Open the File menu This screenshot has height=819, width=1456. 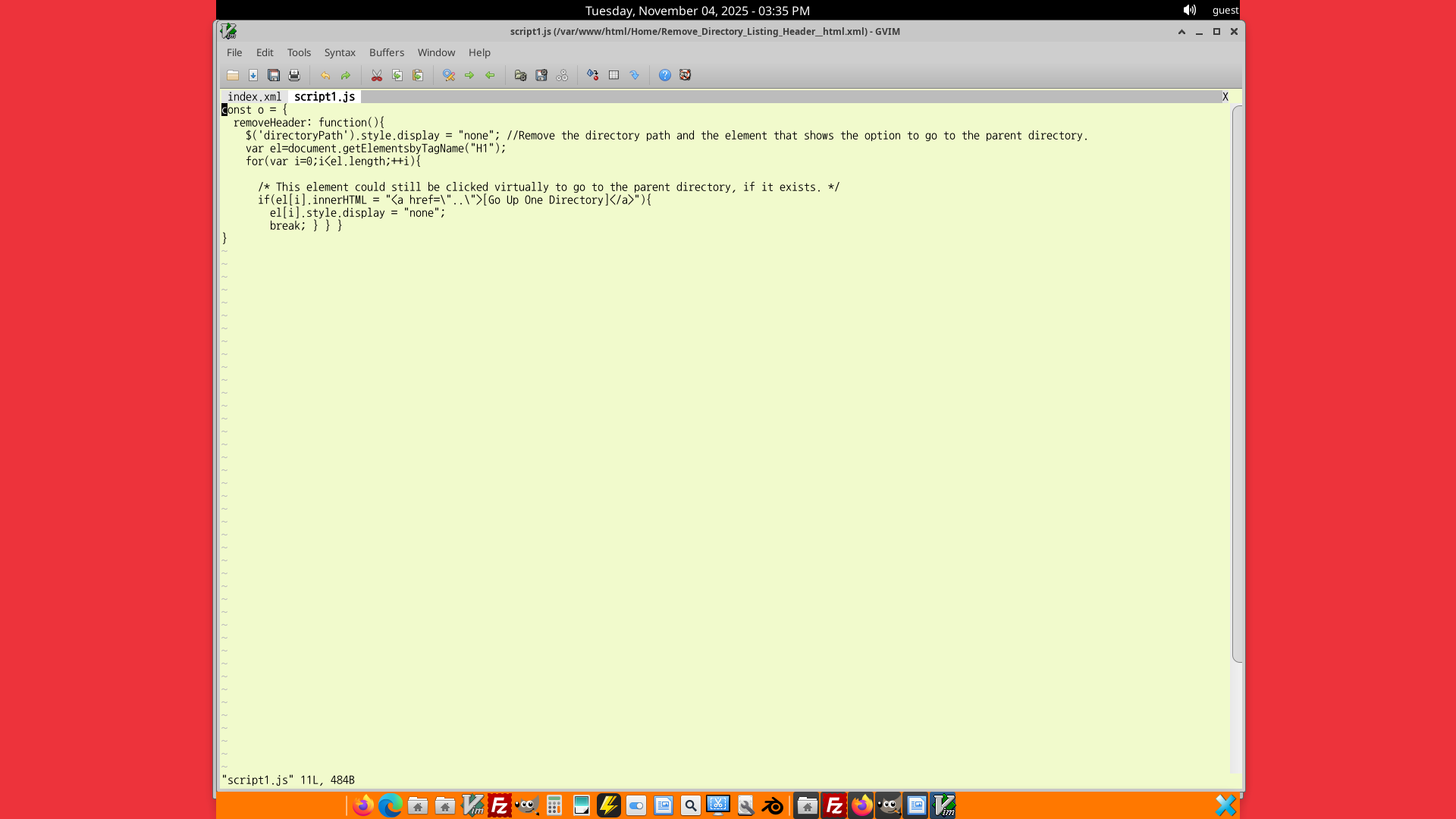[x=234, y=52]
